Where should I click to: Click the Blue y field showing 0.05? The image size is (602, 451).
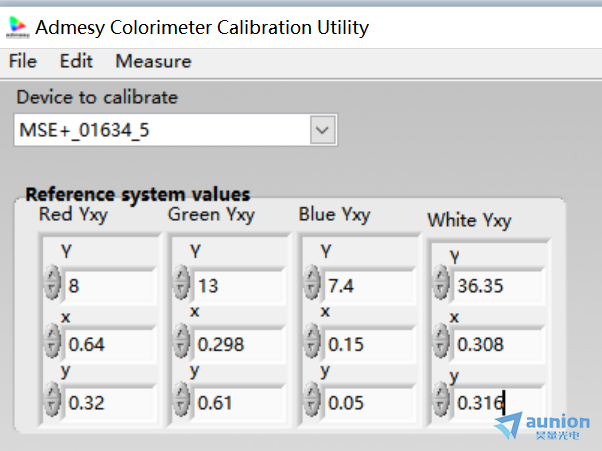tap(370, 403)
